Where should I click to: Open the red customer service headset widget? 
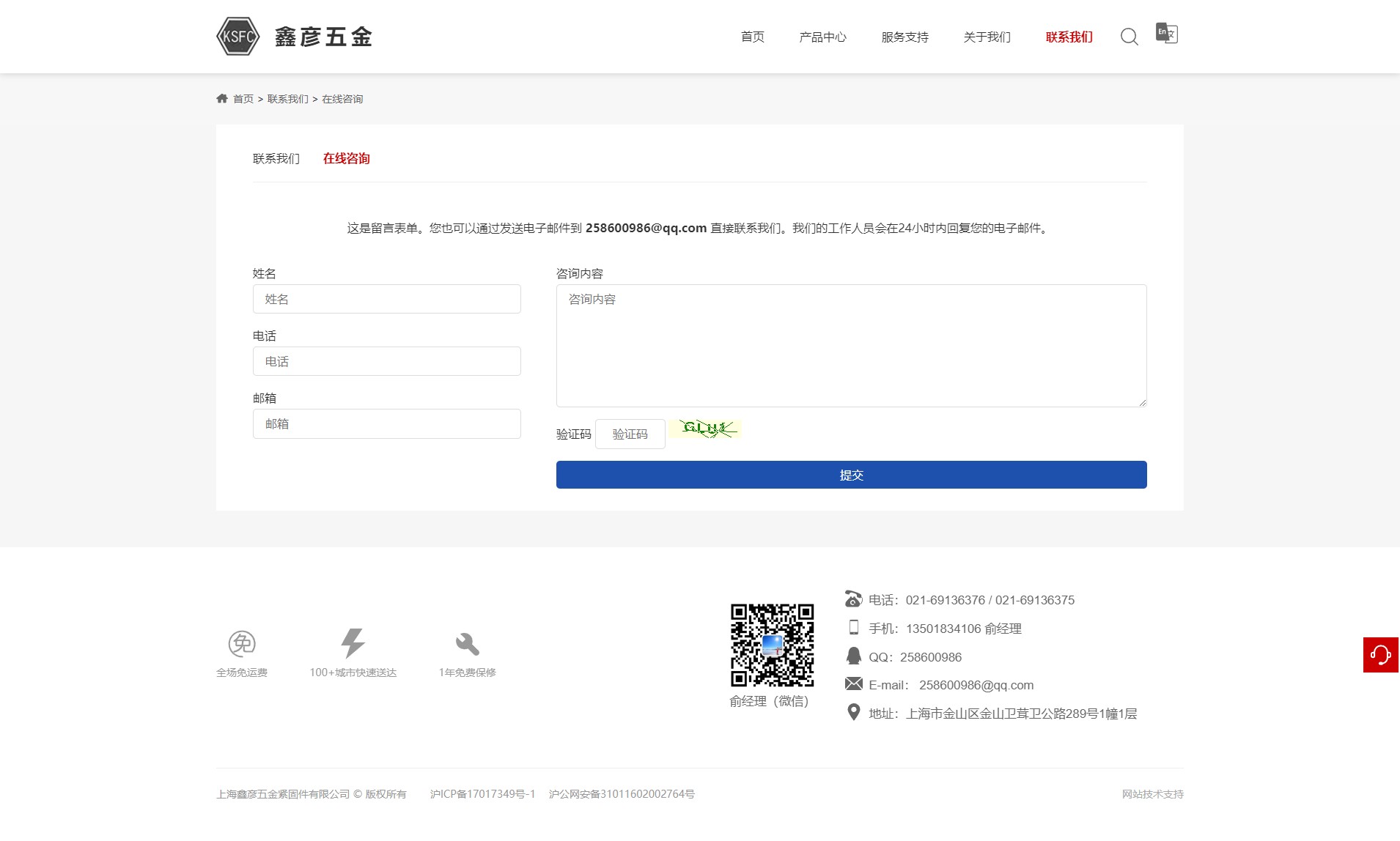coord(1380,654)
